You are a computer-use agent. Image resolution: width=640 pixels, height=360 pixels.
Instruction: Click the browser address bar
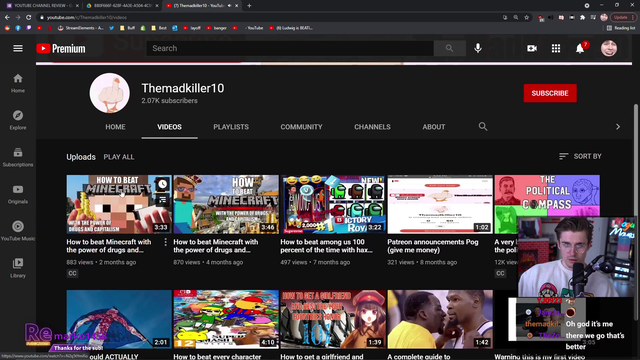[269, 18]
